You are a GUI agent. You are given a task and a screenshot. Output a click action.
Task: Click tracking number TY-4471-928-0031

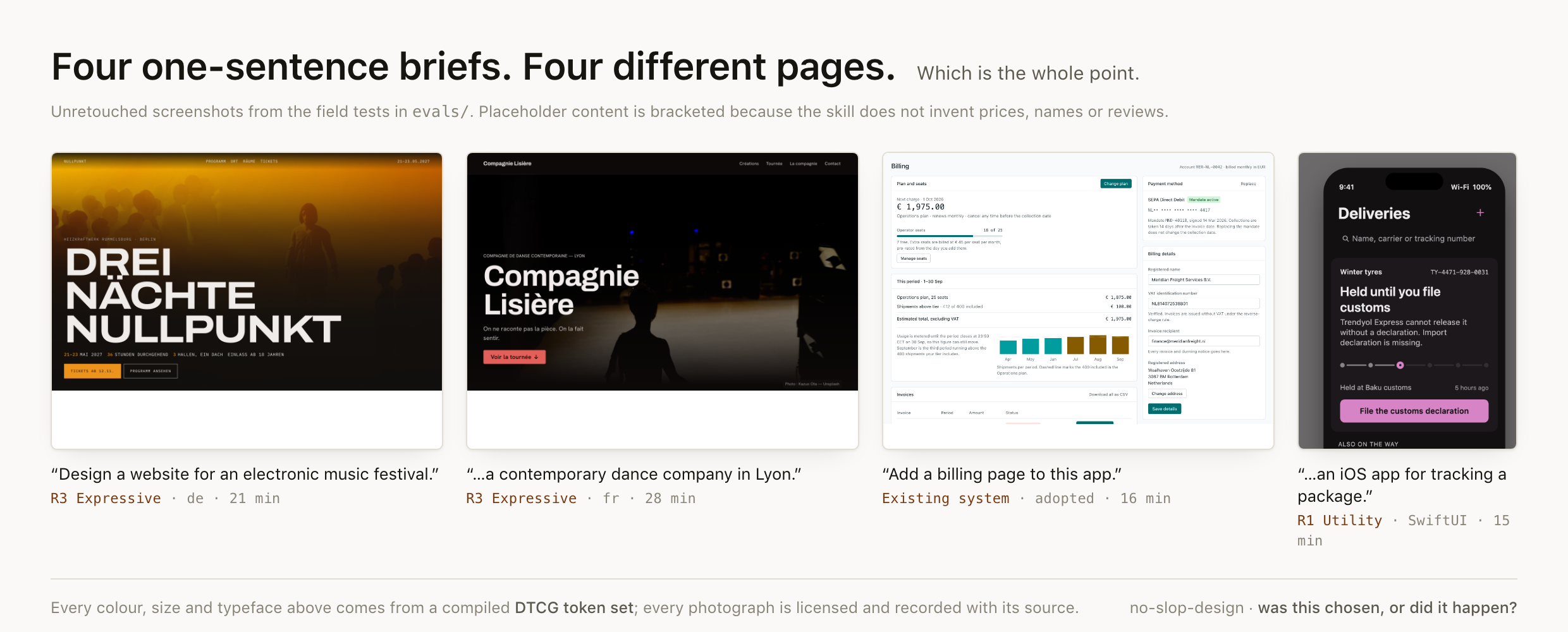(x=1459, y=272)
